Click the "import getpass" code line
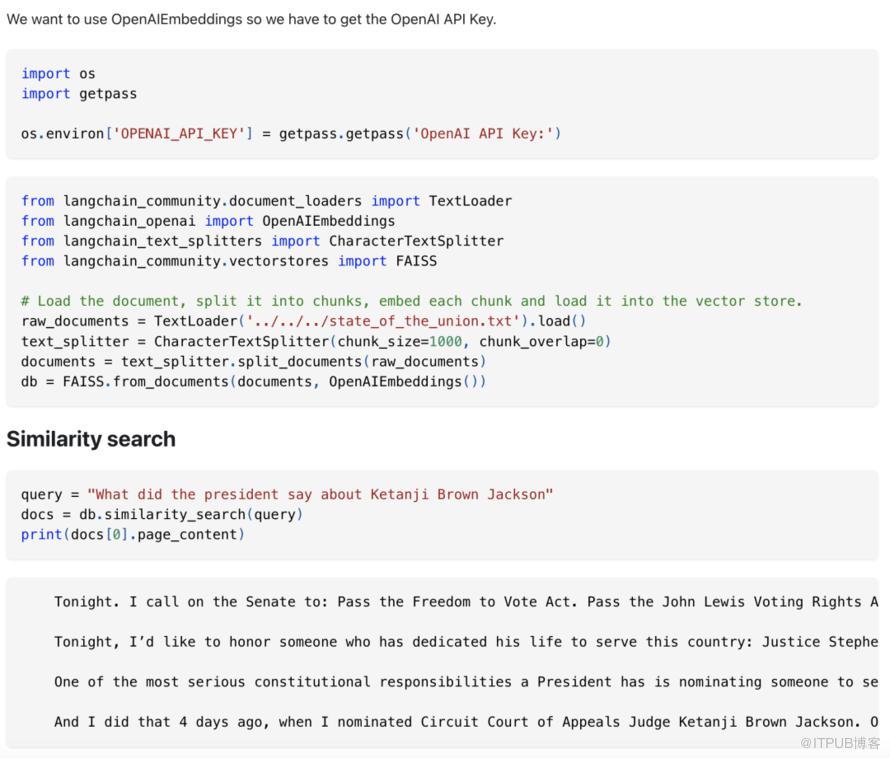Screen dimensions: 890x758 [x=79, y=94]
